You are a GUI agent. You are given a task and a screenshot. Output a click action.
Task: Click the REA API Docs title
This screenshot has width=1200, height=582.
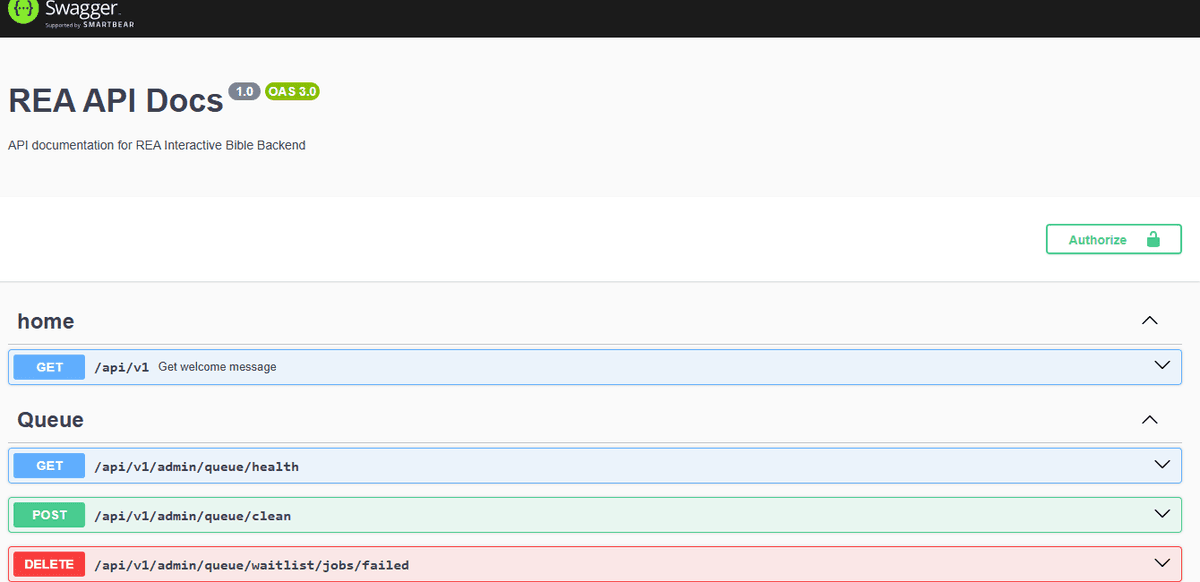tap(116, 101)
